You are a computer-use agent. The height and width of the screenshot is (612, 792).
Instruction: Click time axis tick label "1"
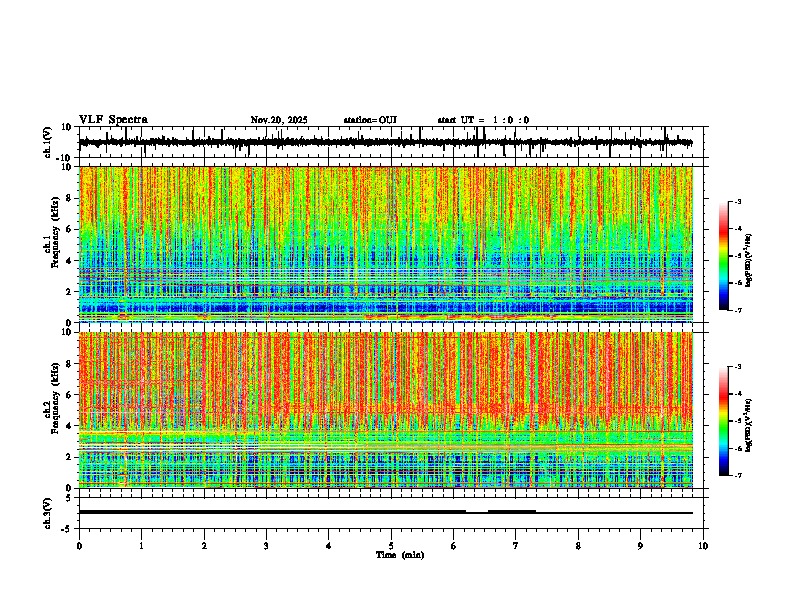141,546
